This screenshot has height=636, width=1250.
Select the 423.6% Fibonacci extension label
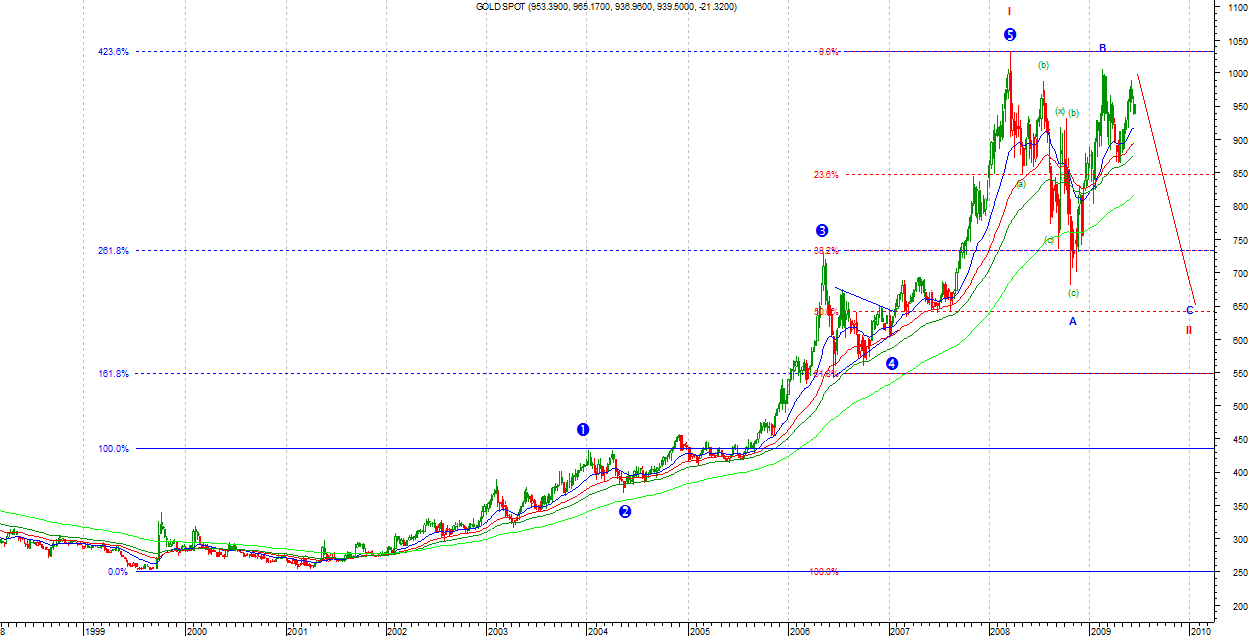[113, 52]
